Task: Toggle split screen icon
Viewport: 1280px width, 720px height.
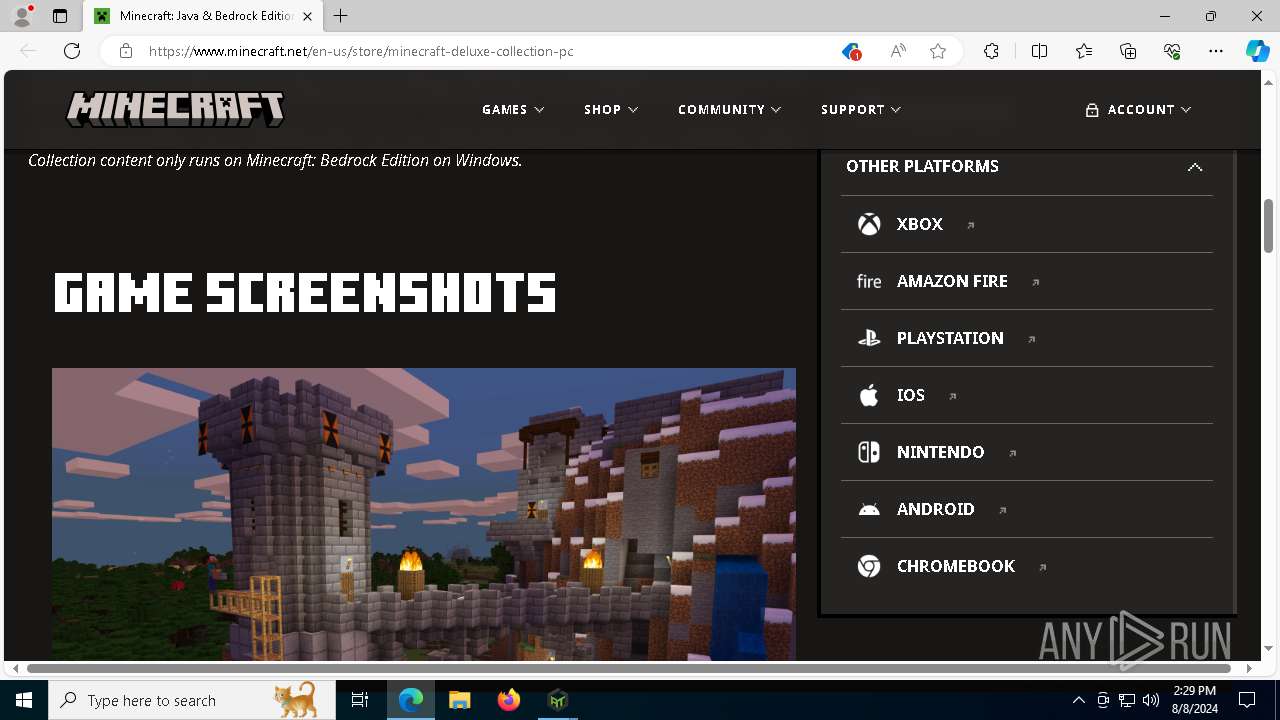Action: 1040,51
